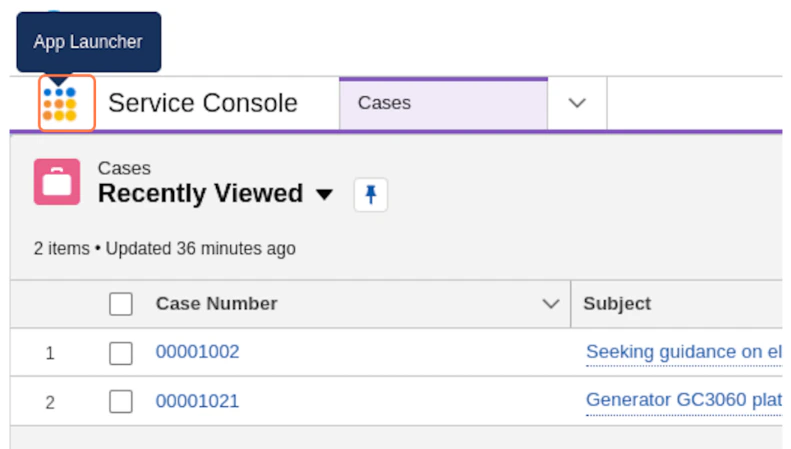Viewport: 791px width, 449px height.
Task: Click the pink Cases briefcase icon
Action: (57, 182)
